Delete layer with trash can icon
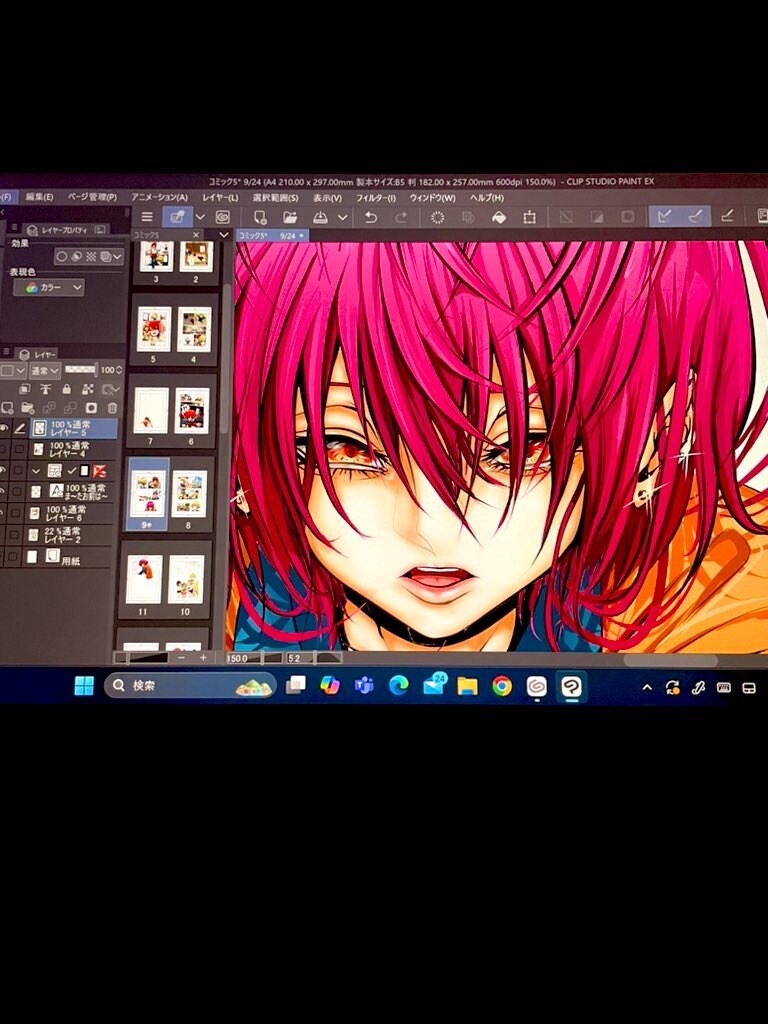This screenshot has width=768, height=1024. [x=112, y=408]
